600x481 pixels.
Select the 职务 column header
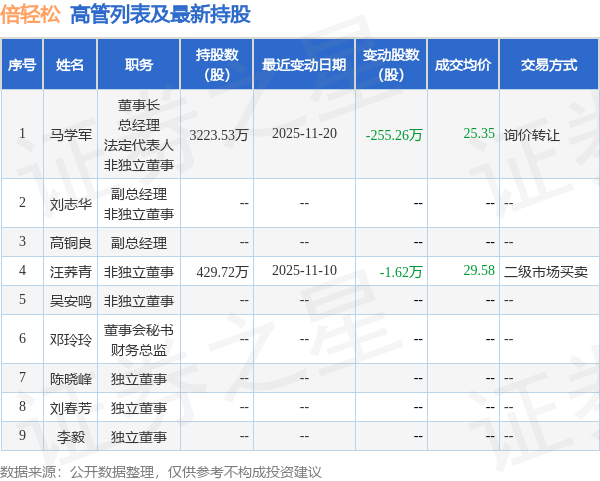(139, 65)
